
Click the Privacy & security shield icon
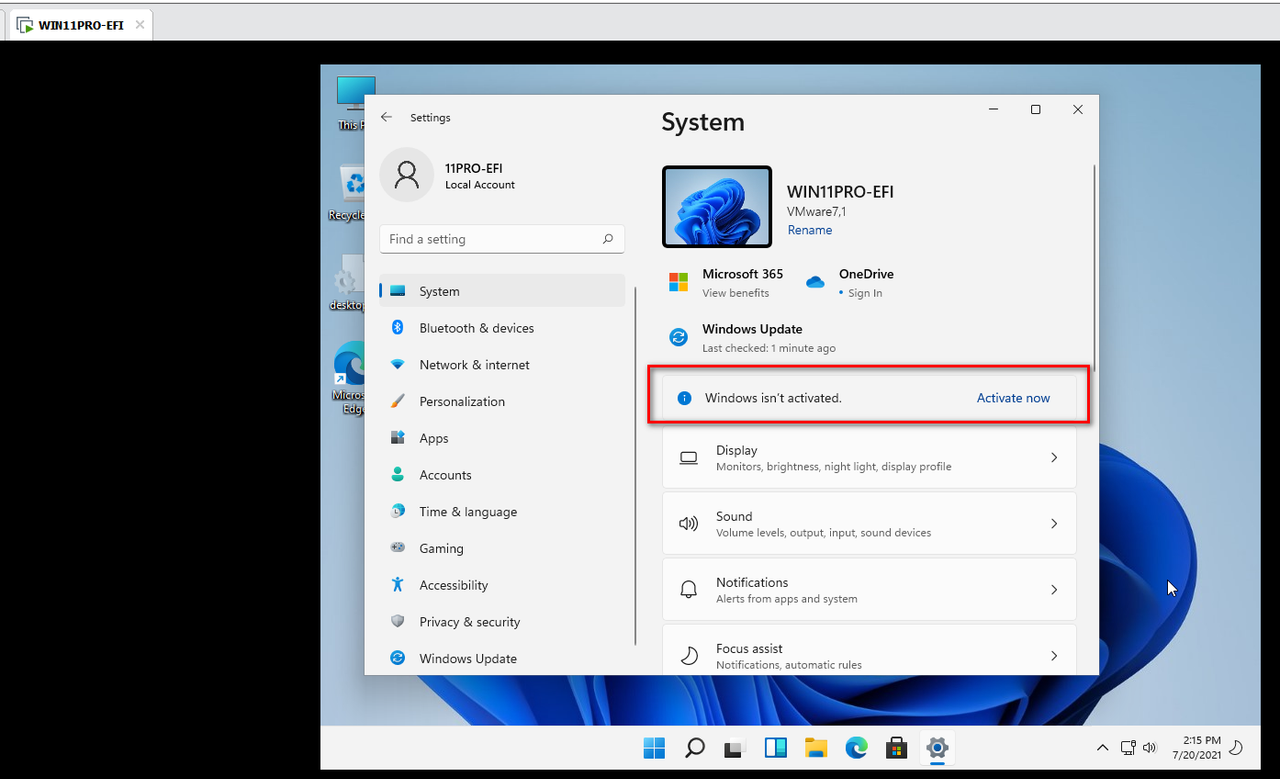click(x=397, y=621)
